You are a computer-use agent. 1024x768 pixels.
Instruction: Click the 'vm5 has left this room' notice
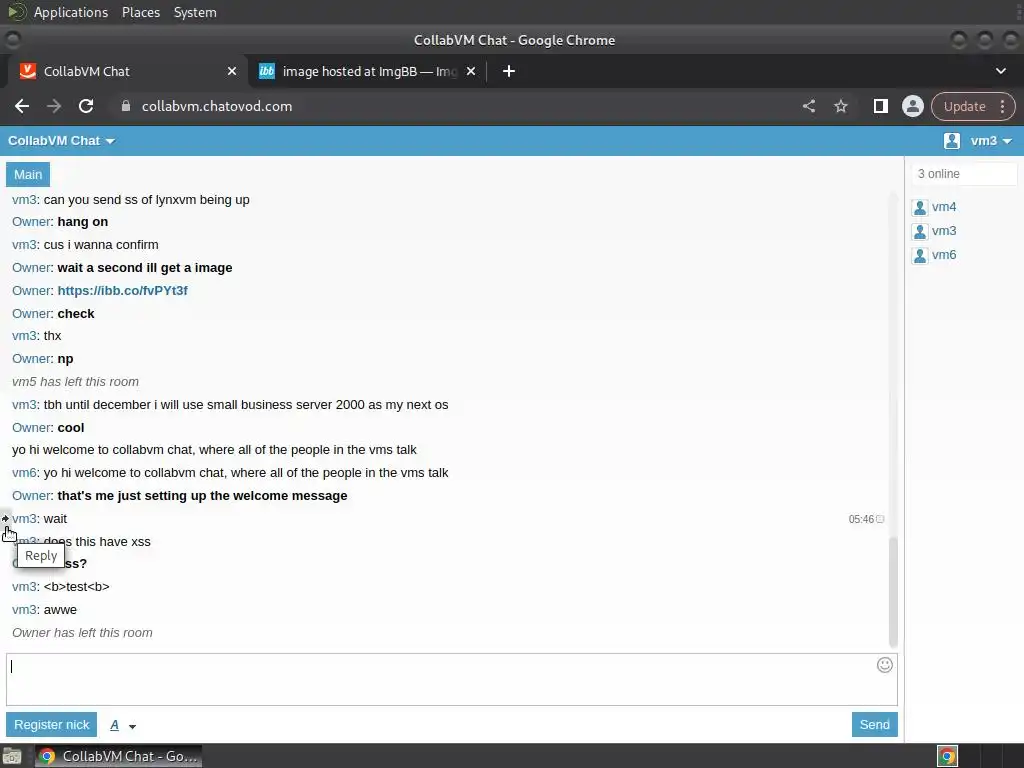point(75,381)
